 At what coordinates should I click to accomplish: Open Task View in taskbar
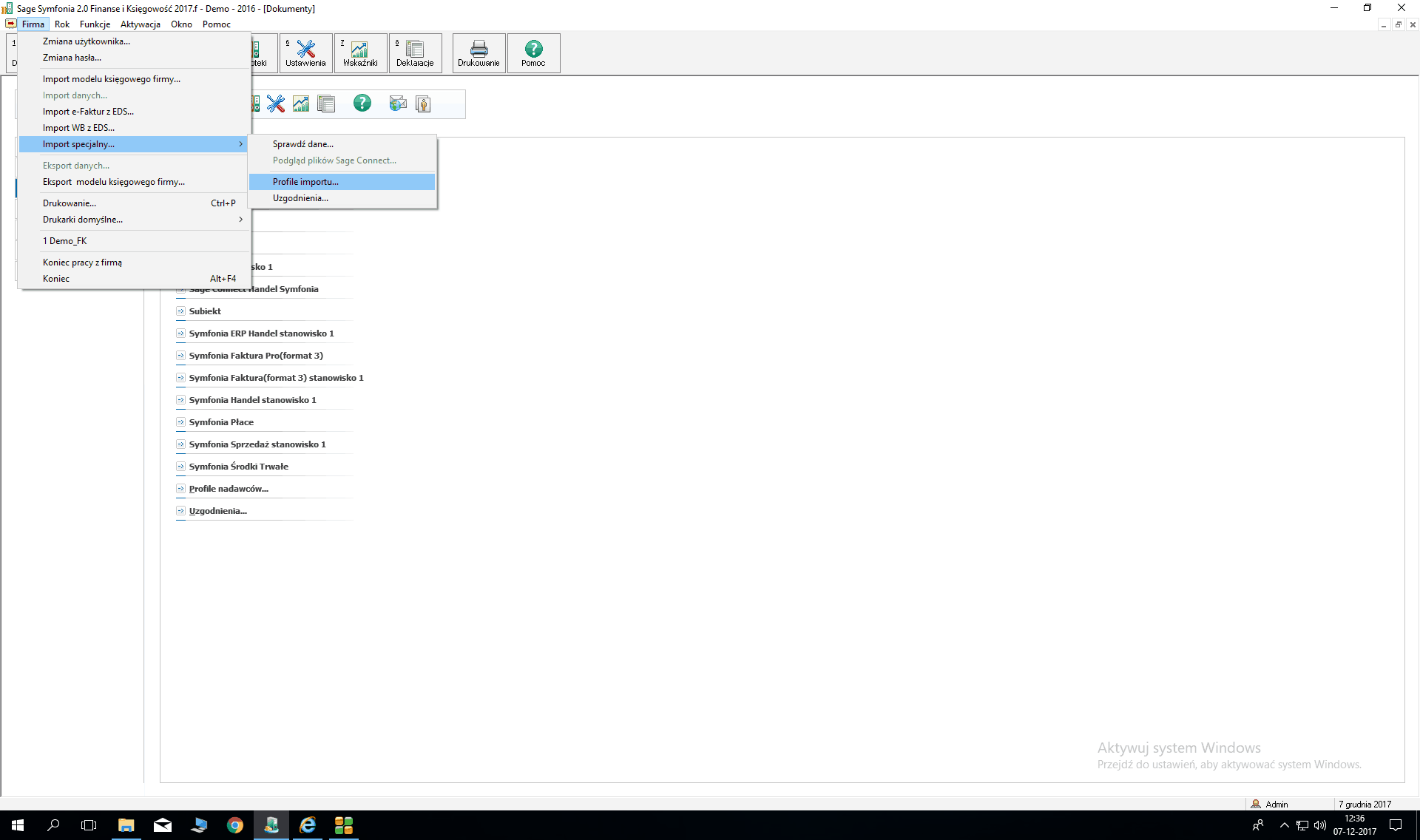tap(89, 825)
